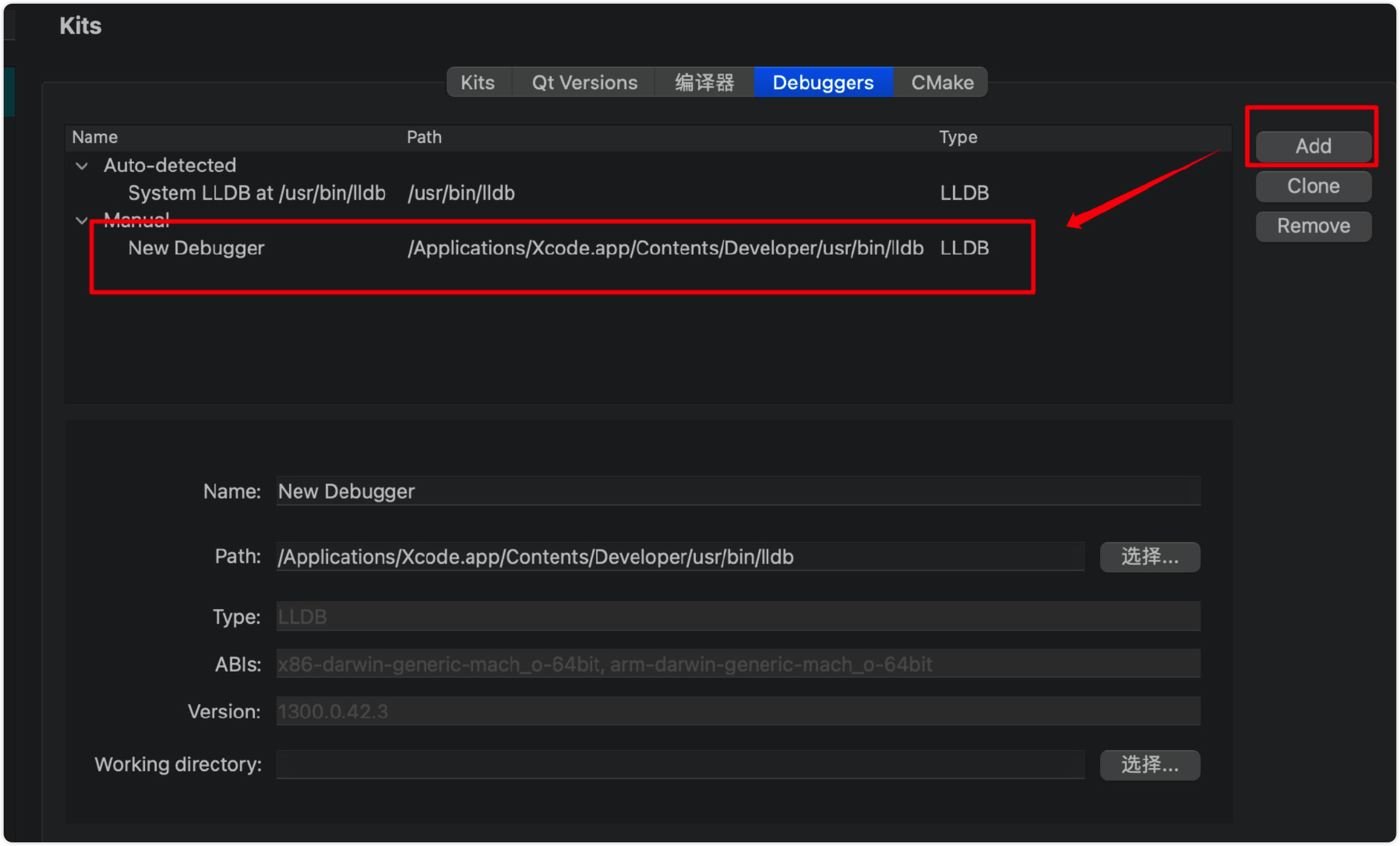Screen dimensions: 1400x846
Task: Collapse the Manual tree group
Action: click(x=82, y=220)
